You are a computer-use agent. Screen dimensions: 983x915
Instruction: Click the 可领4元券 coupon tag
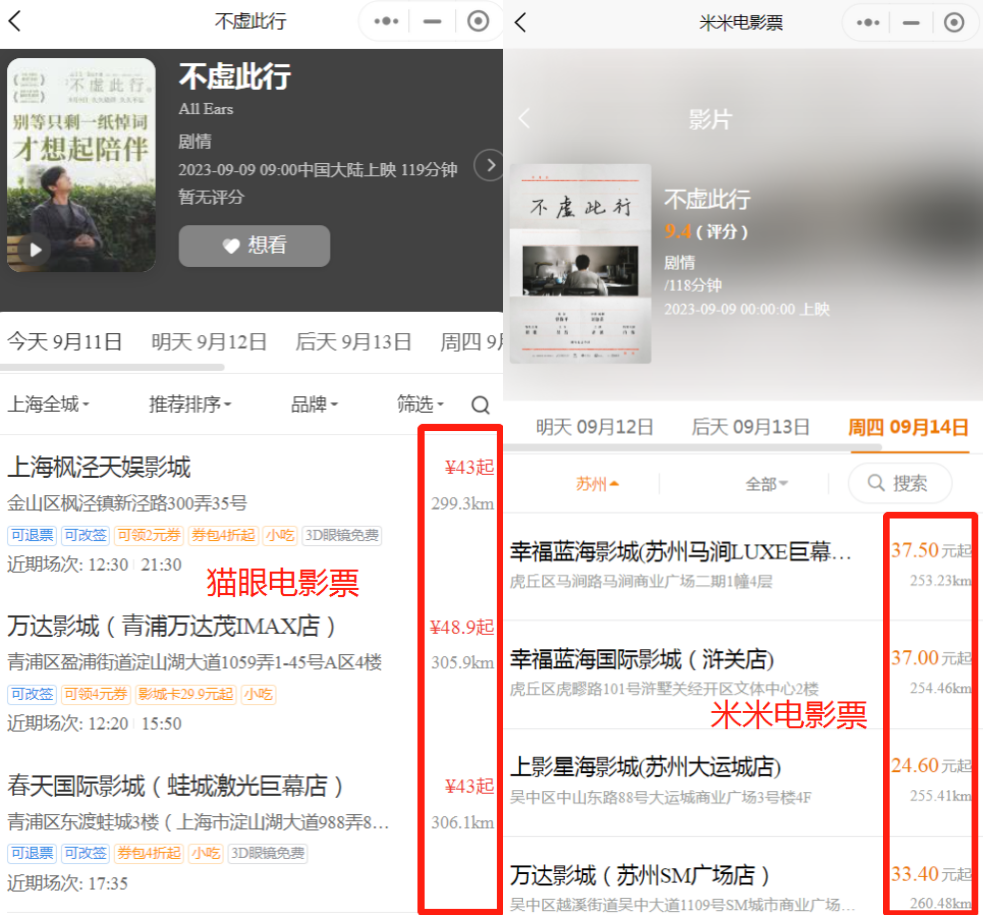click(95, 694)
